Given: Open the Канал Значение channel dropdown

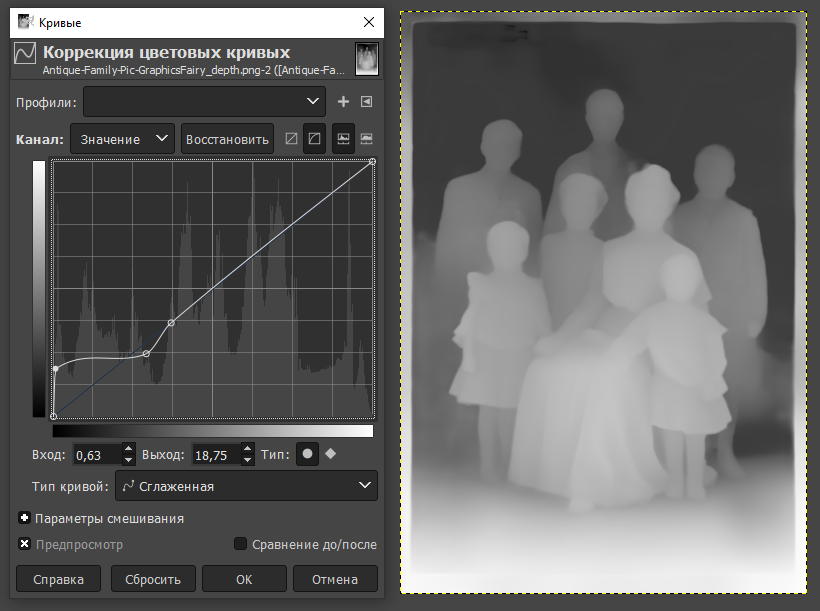Looking at the screenshot, I should pos(122,139).
